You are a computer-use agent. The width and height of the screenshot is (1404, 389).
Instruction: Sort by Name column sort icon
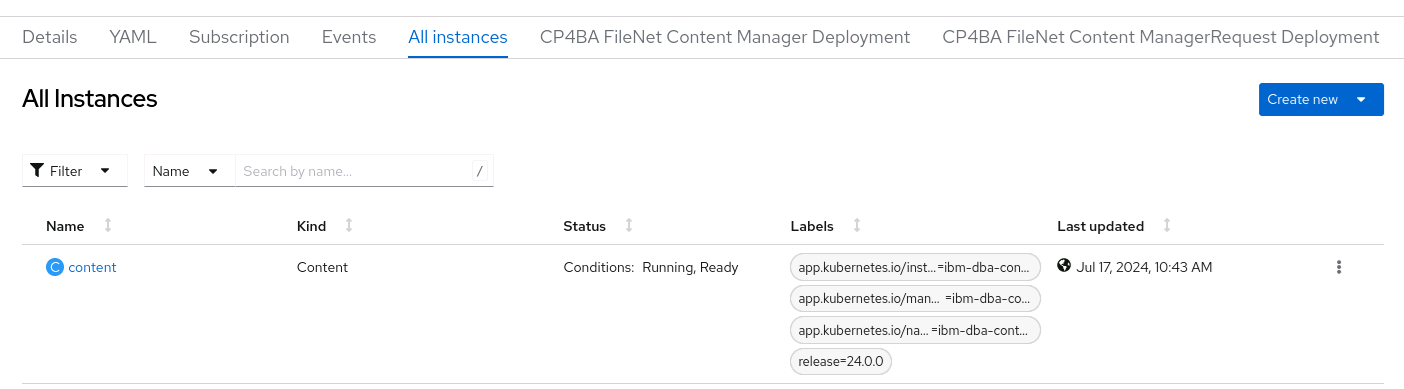pyautogui.click(x=108, y=226)
